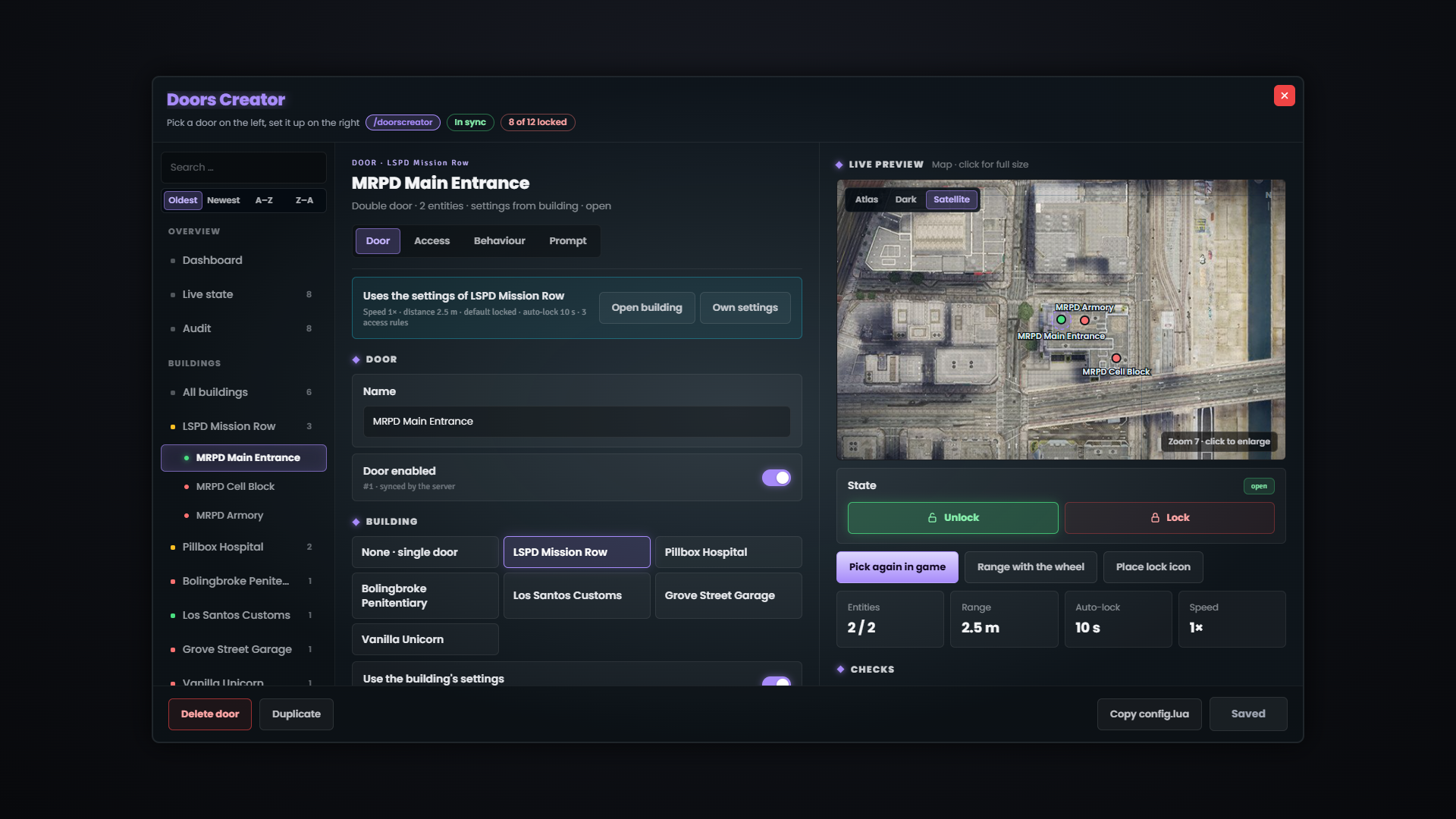Open the Door tab
This screenshot has height=819, width=1456.
coord(378,241)
